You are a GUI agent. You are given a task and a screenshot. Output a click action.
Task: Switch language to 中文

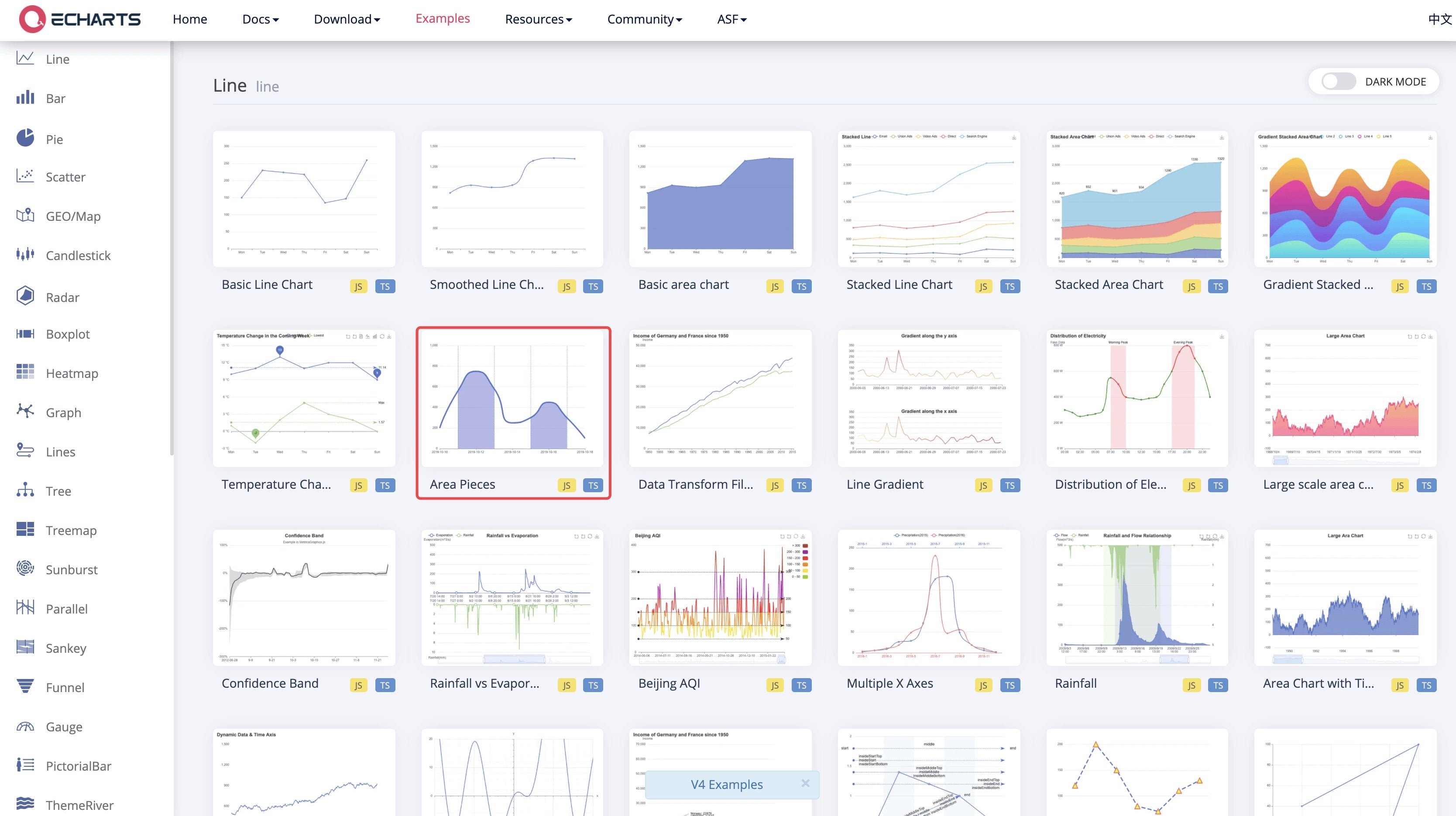1439,19
